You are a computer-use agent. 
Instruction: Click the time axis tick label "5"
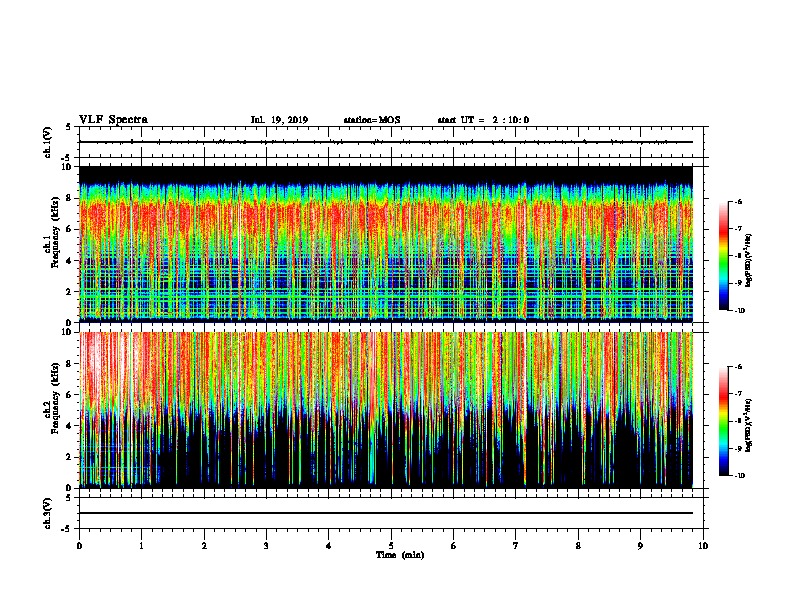[391, 546]
